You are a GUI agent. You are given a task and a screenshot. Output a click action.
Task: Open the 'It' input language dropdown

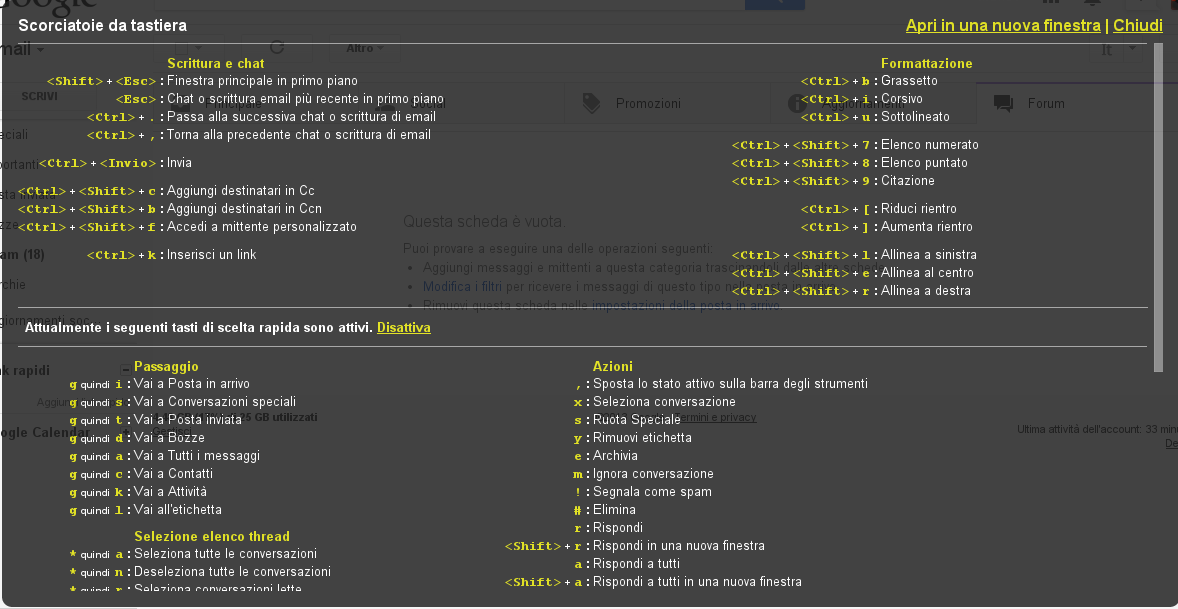(1116, 50)
